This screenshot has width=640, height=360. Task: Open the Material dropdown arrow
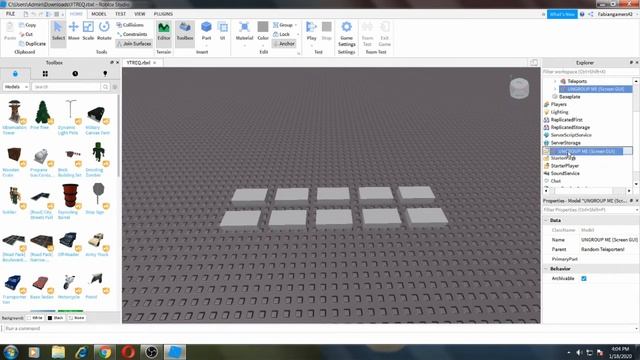(244, 45)
